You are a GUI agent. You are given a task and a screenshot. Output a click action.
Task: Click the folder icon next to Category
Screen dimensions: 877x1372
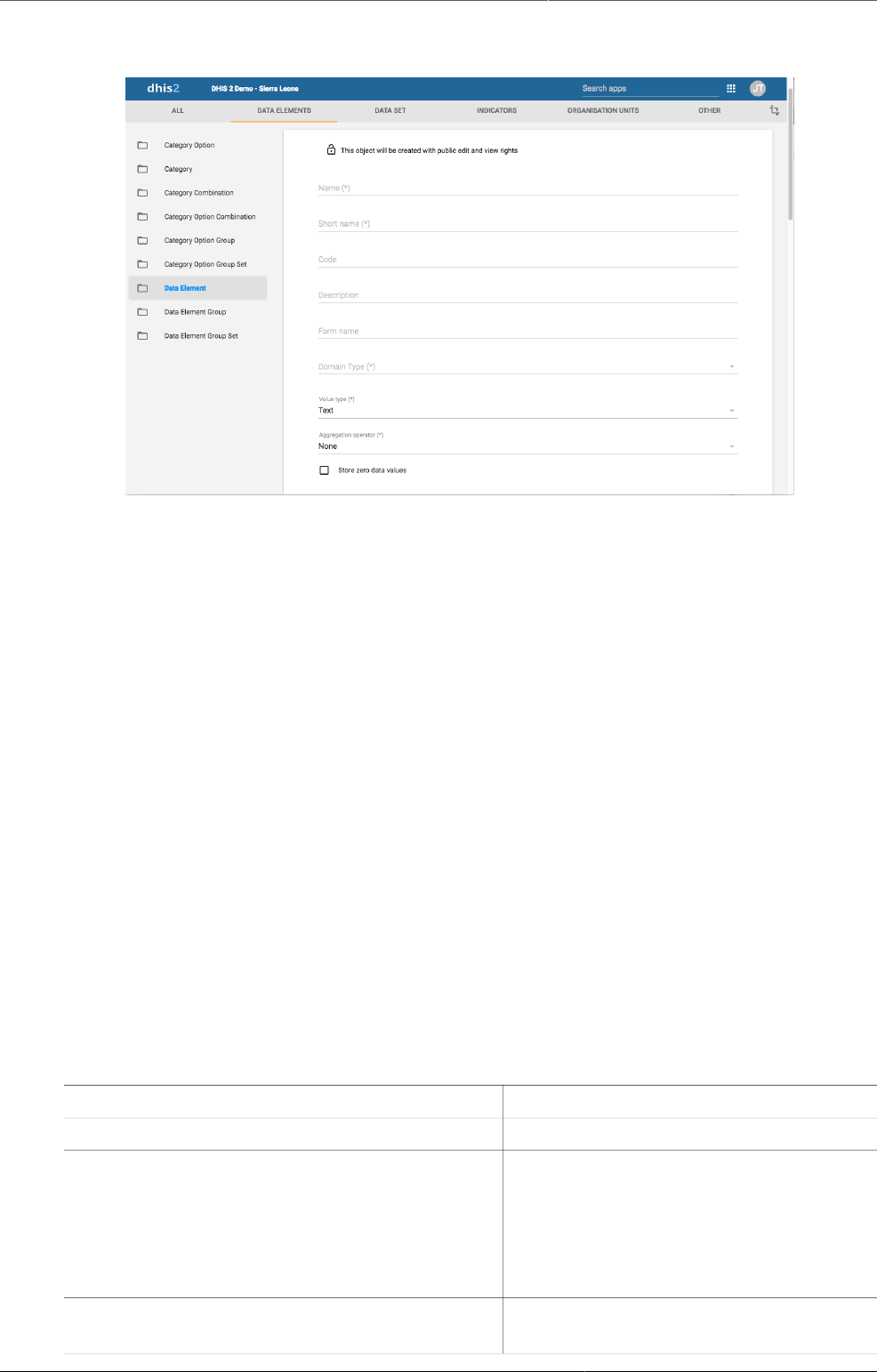(x=142, y=169)
